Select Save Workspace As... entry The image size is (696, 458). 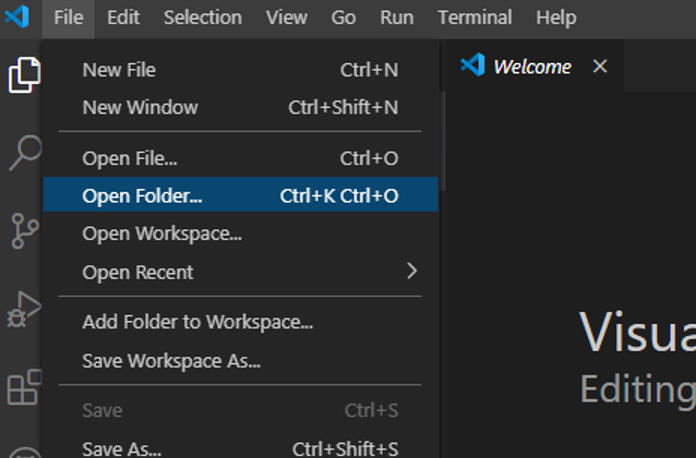(x=171, y=360)
